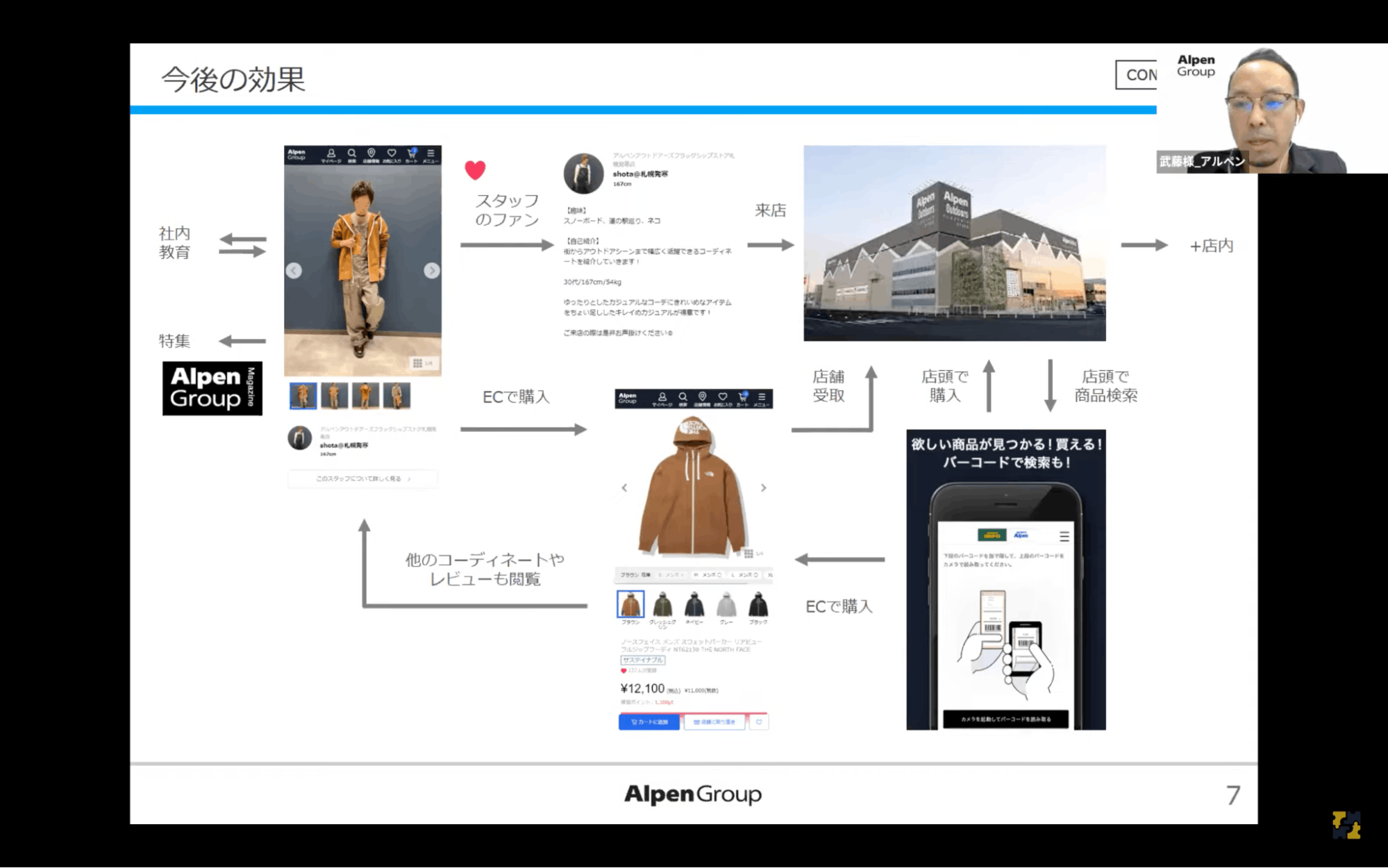
Task: Select third outfit thumbnail showing back view
Action: point(365,396)
